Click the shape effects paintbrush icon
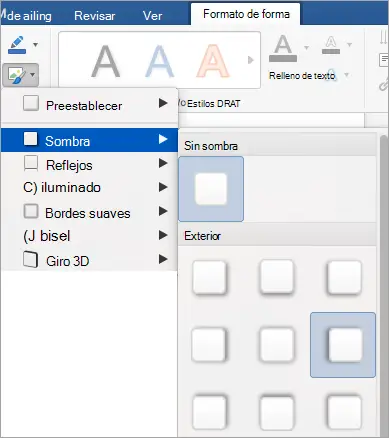This screenshot has width=389, height=438. [16, 75]
